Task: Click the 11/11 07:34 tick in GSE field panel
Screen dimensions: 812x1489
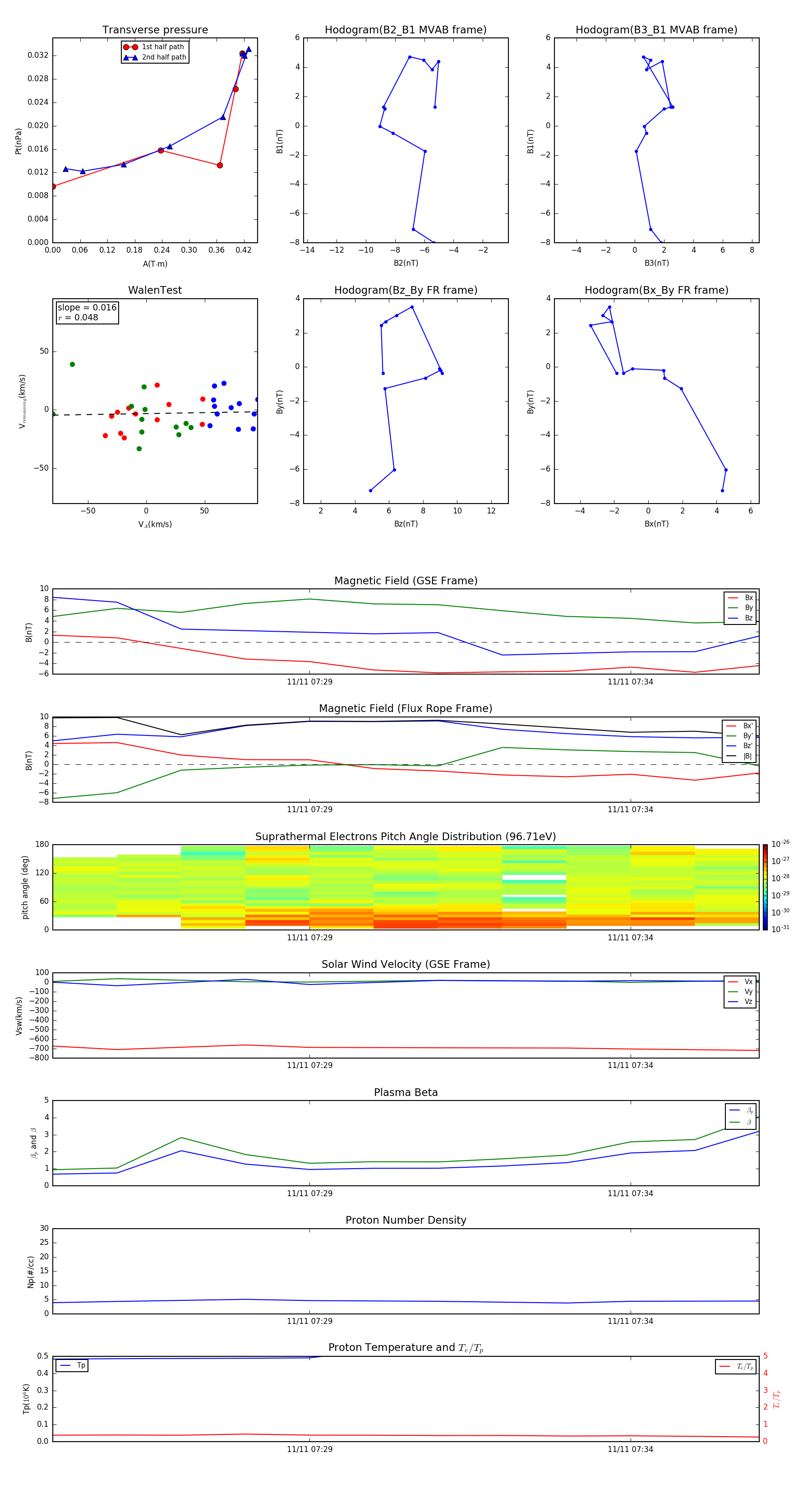Action: [x=631, y=681]
